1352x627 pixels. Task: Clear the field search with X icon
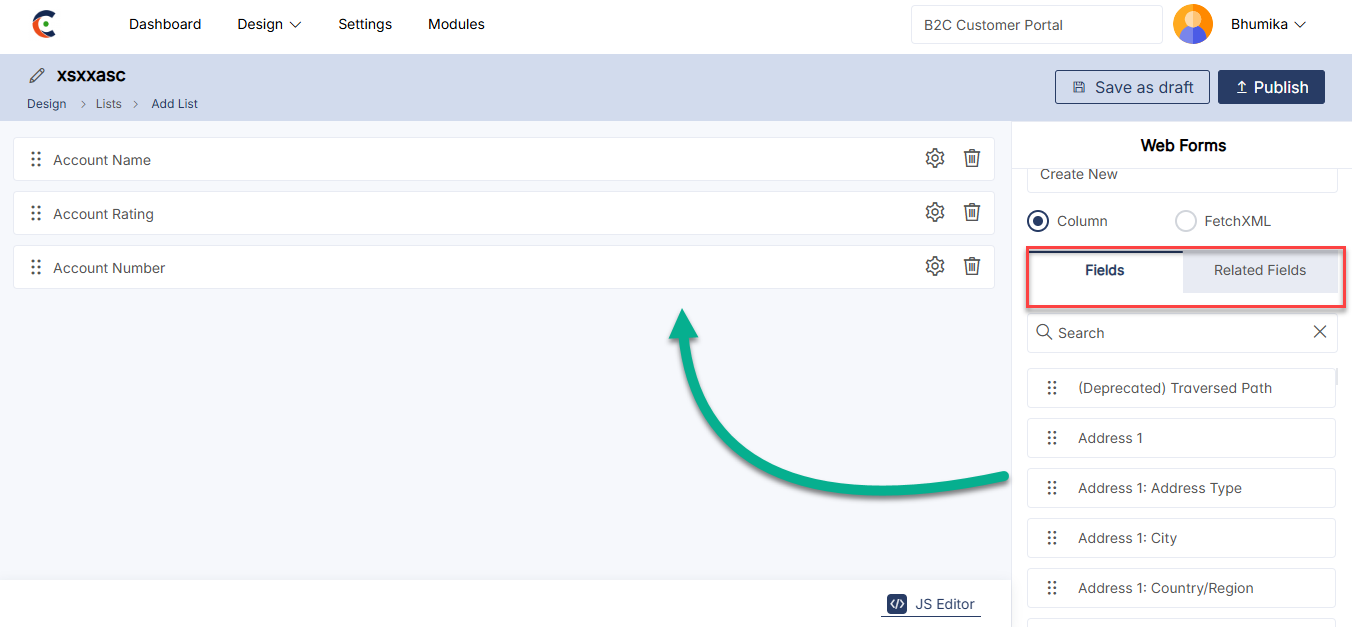point(1319,332)
